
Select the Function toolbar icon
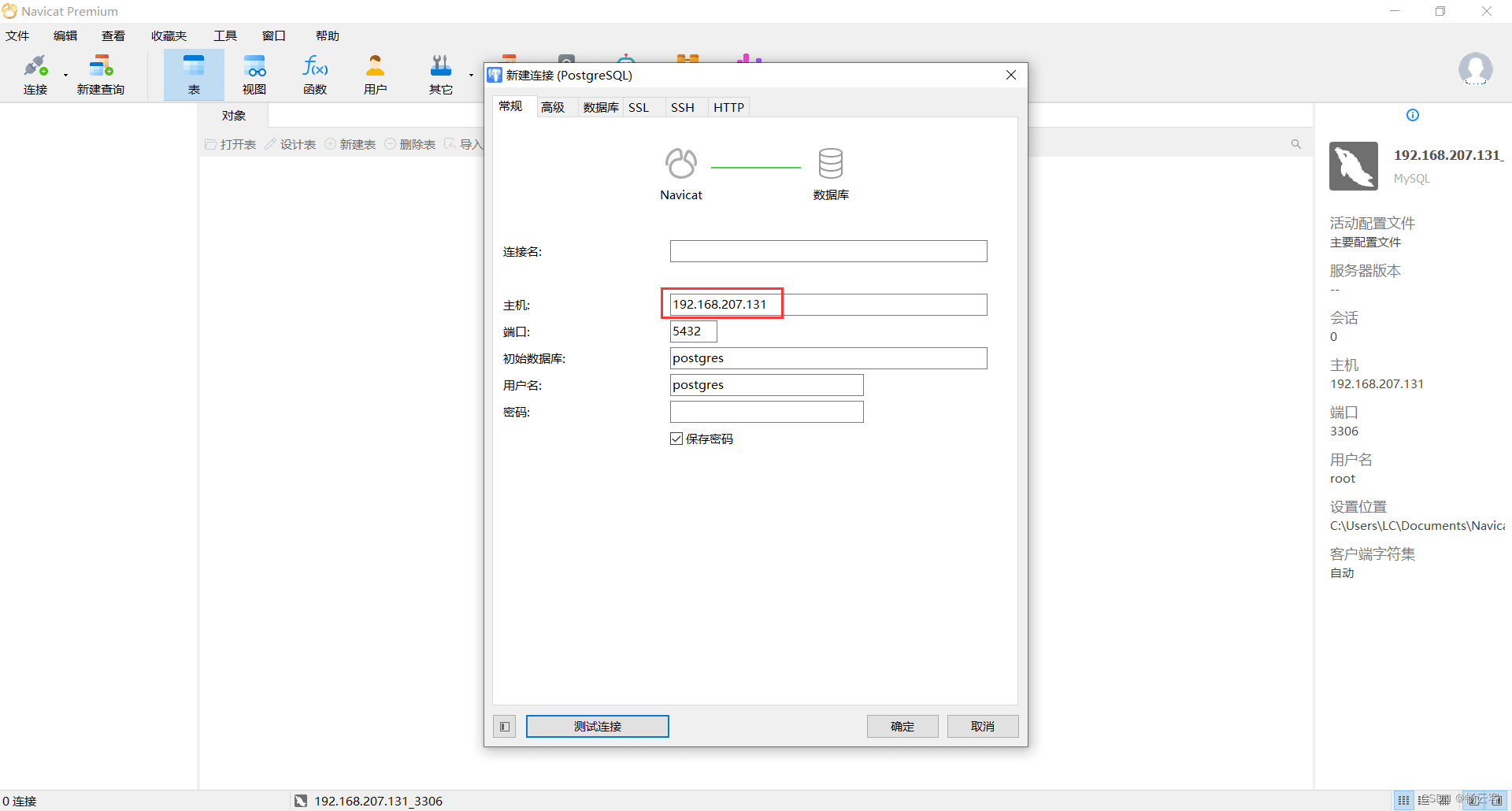click(315, 75)
